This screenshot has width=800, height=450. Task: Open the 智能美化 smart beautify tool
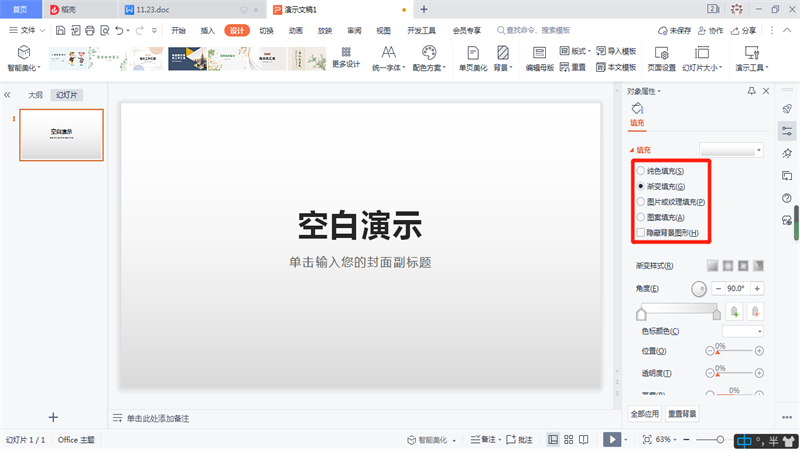[23, 59]
